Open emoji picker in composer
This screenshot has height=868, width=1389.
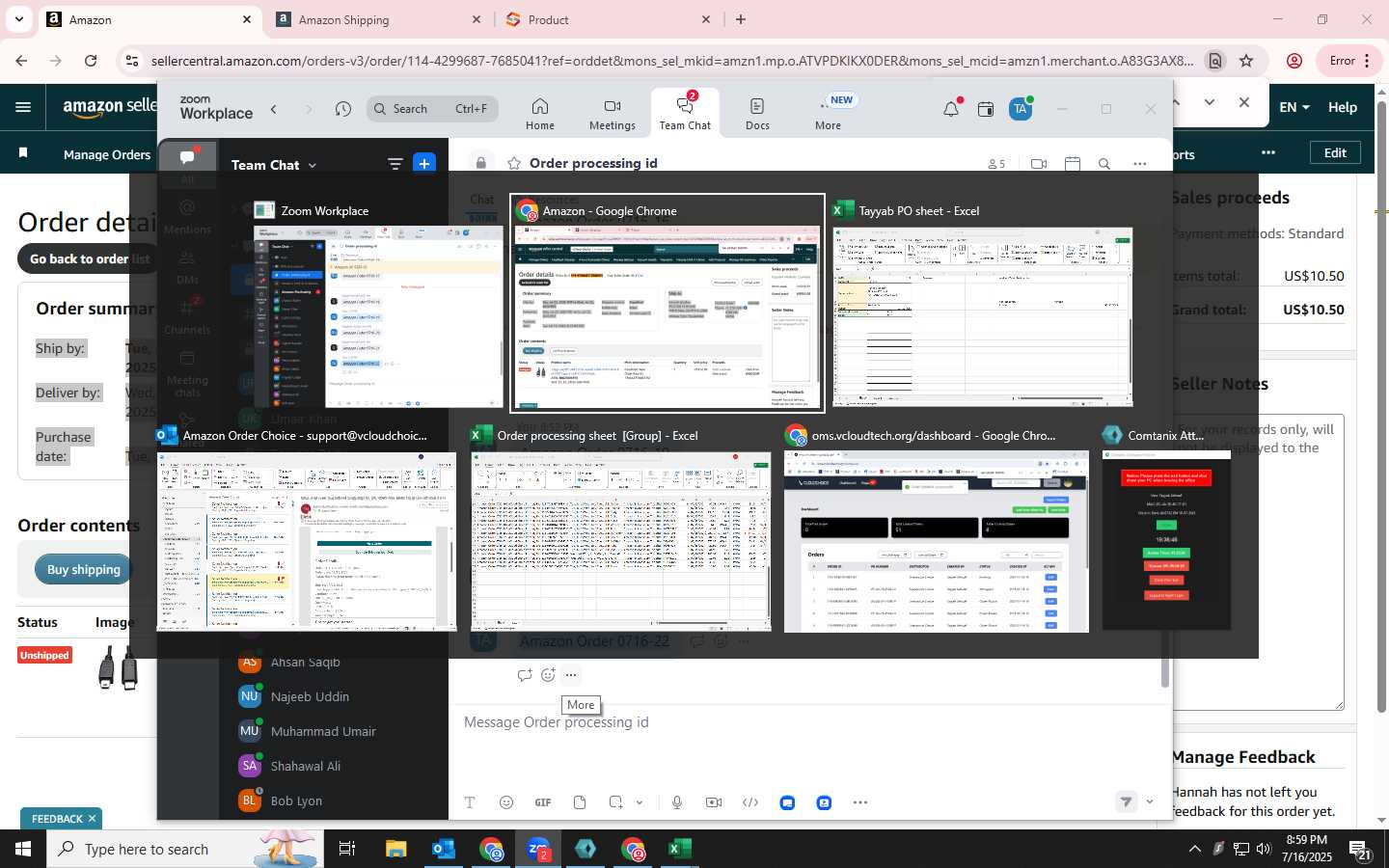point(506,802)
